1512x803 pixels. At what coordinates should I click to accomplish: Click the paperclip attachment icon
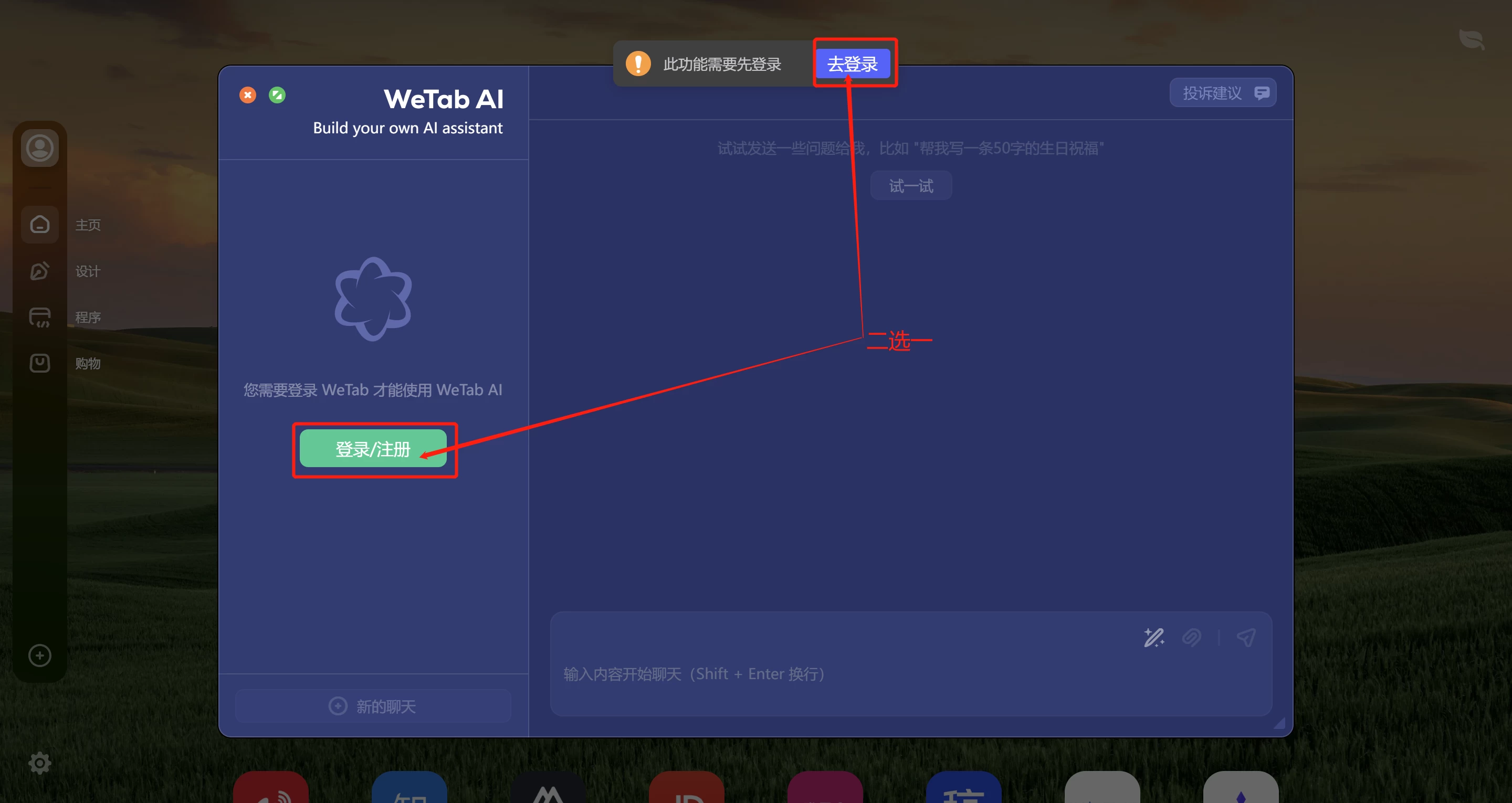[x=1191, y=638]
